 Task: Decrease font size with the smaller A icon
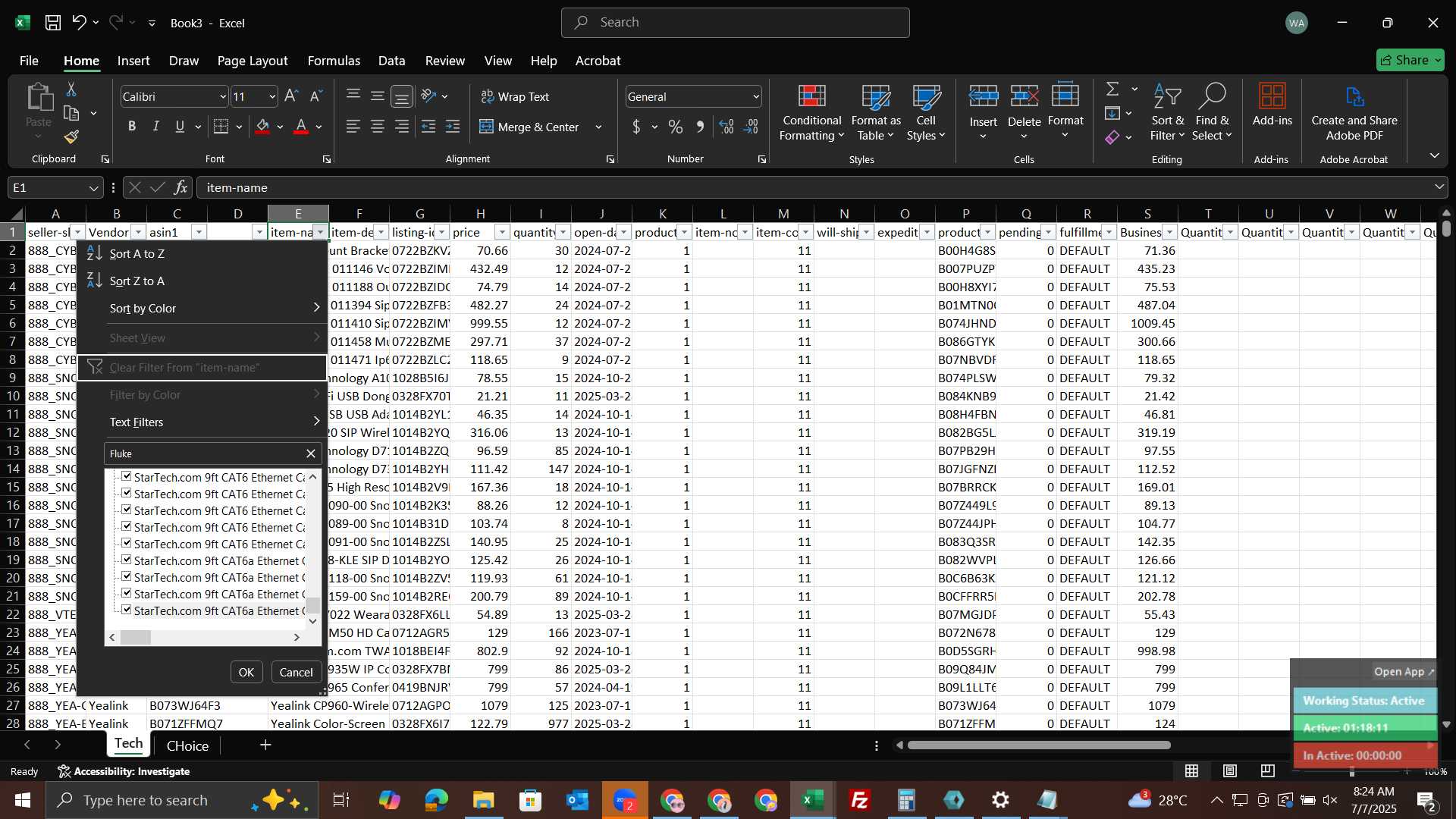317,96
